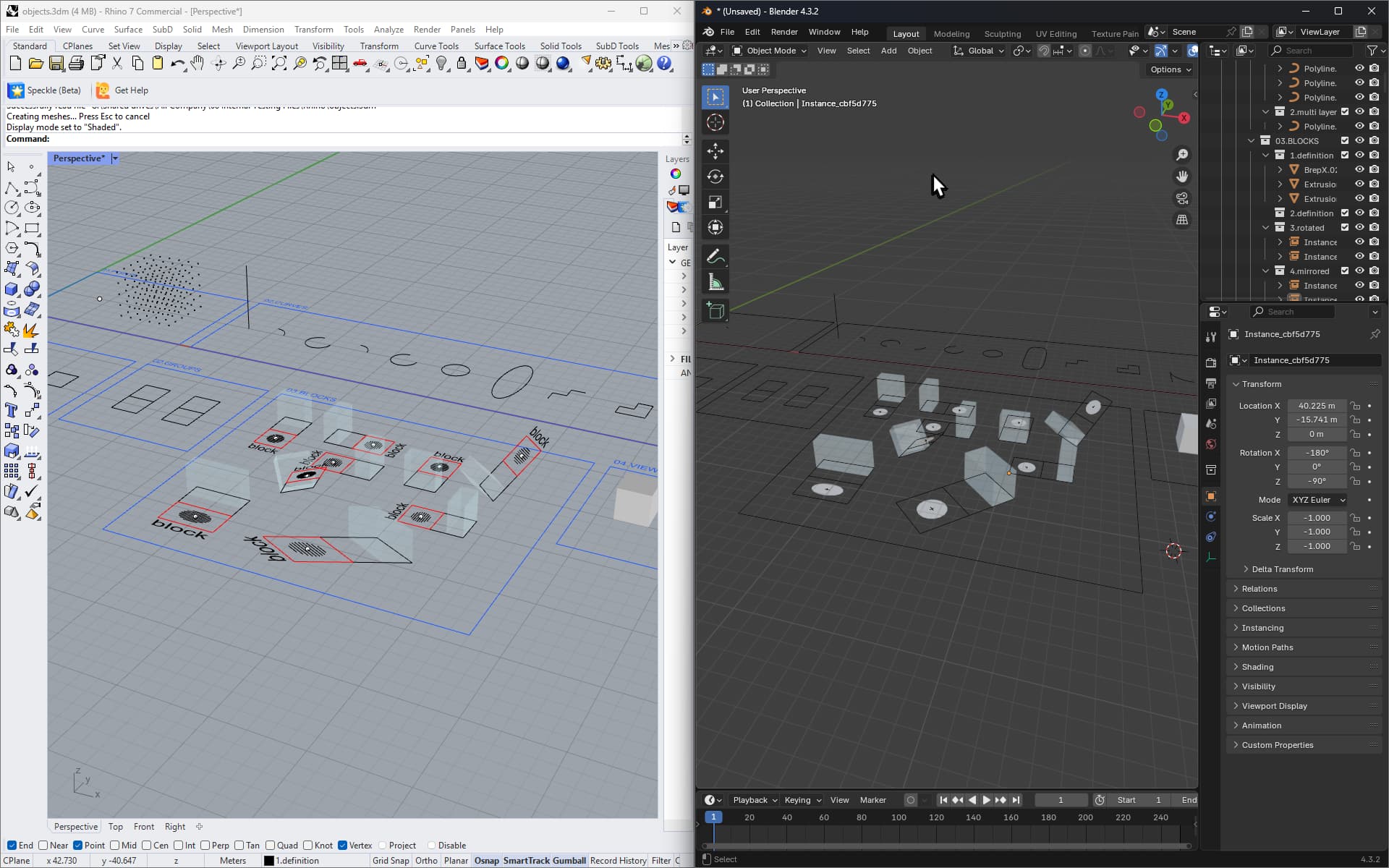This screenshot has width=1389, height=868.
Task: Click the Get Help button in Rhino
Action: pyautogui.click(x=122, y=90)
